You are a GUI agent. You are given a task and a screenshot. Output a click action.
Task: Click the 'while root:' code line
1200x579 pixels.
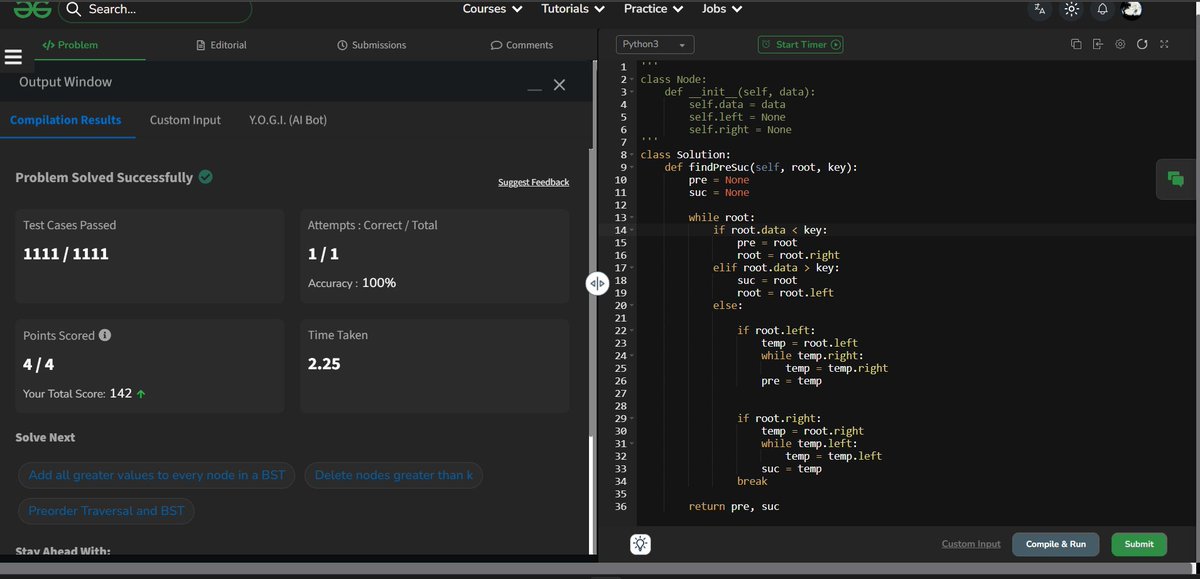(721, 218)
